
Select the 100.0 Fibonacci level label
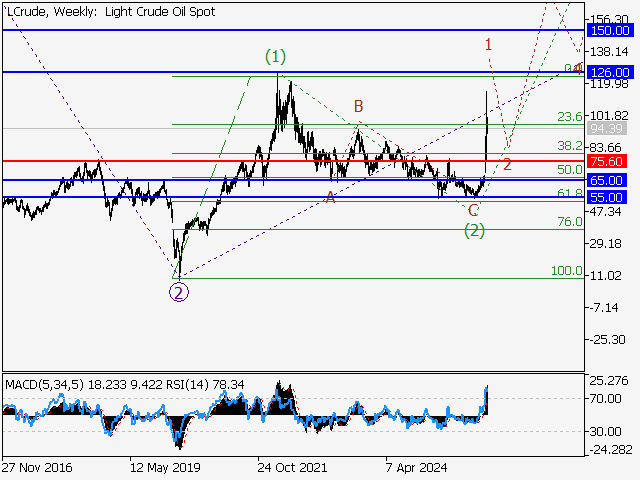point(568,271)
